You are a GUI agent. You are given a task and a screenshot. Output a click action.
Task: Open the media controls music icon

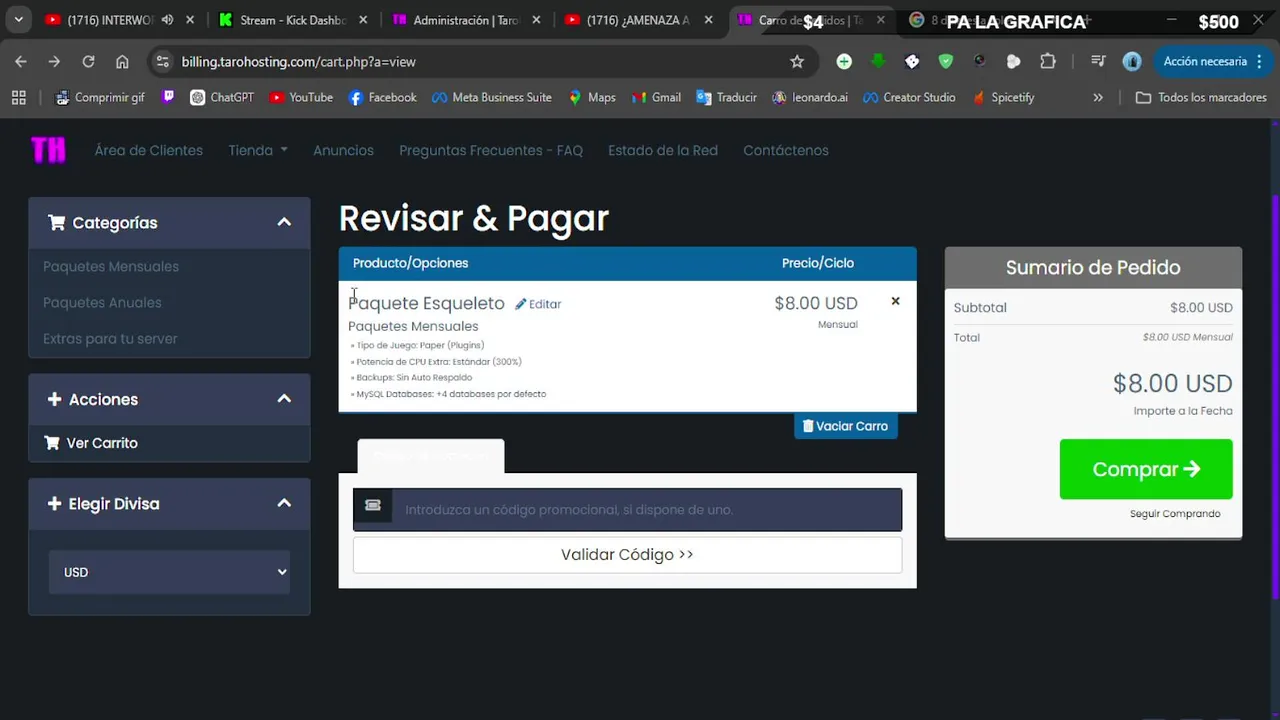1098,61
